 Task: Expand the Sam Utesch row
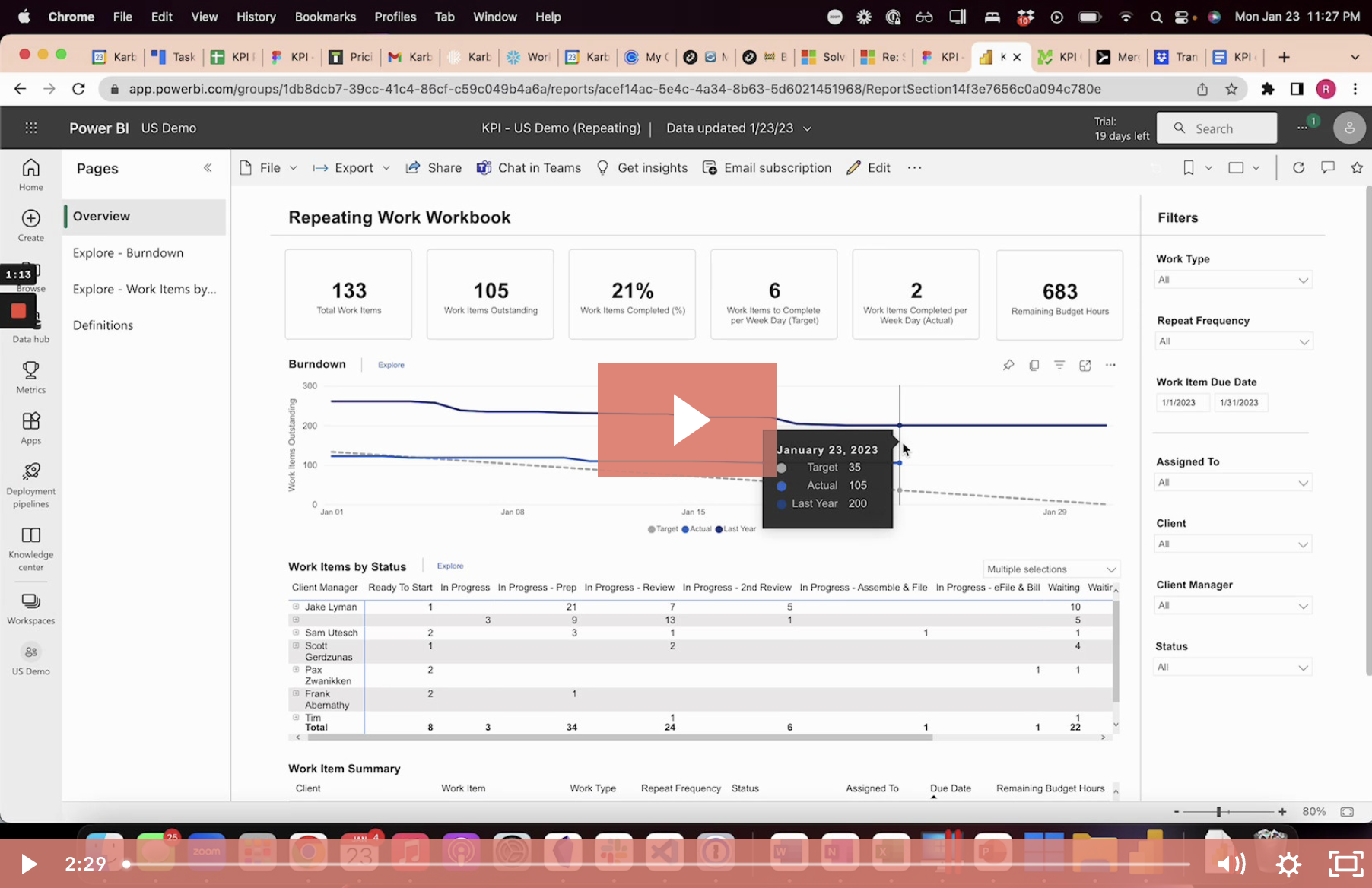click(296, 632)
